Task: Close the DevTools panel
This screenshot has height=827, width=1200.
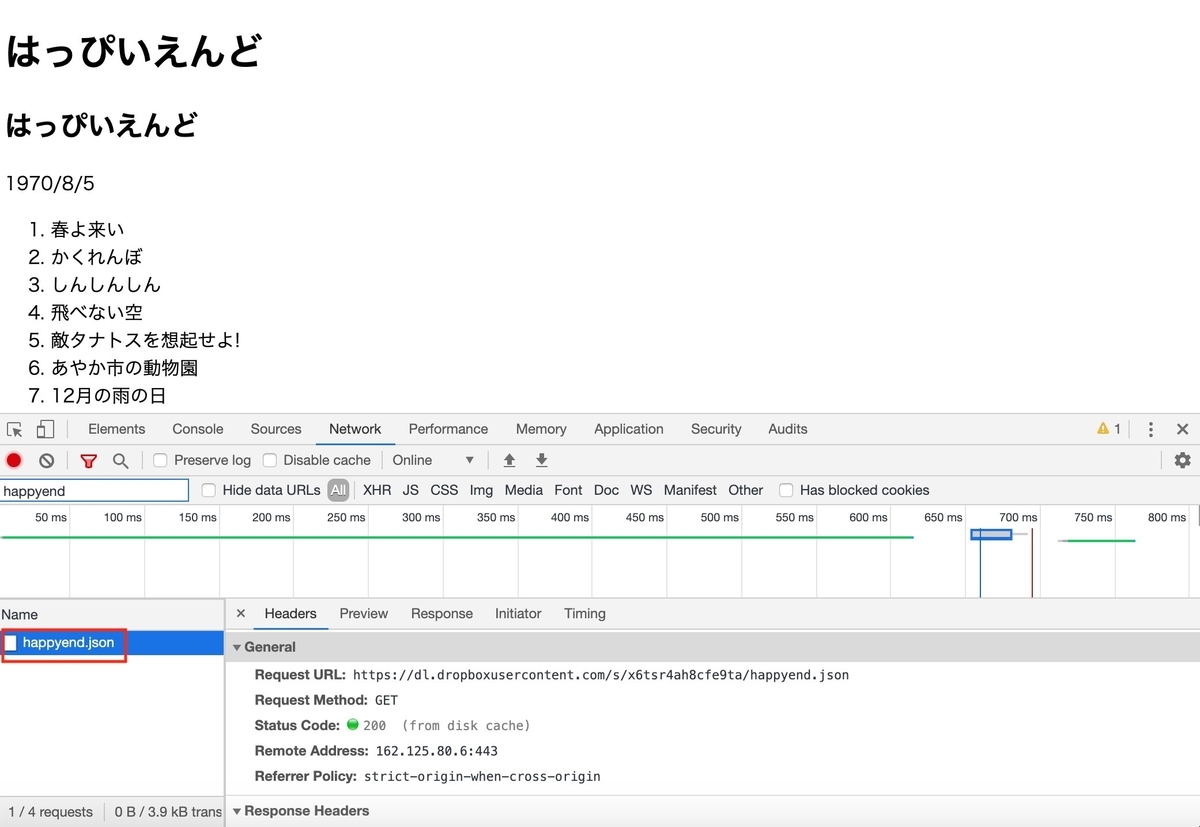Action: pyautogui.click(x=1182, y=429)
